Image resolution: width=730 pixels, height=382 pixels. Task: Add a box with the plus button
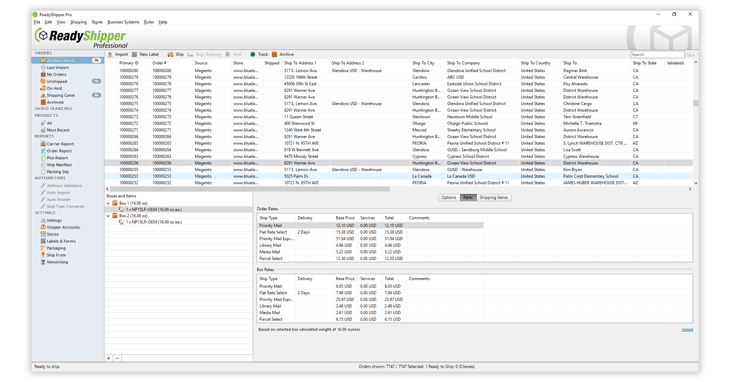pyautogui.click(x=109, y=358)
